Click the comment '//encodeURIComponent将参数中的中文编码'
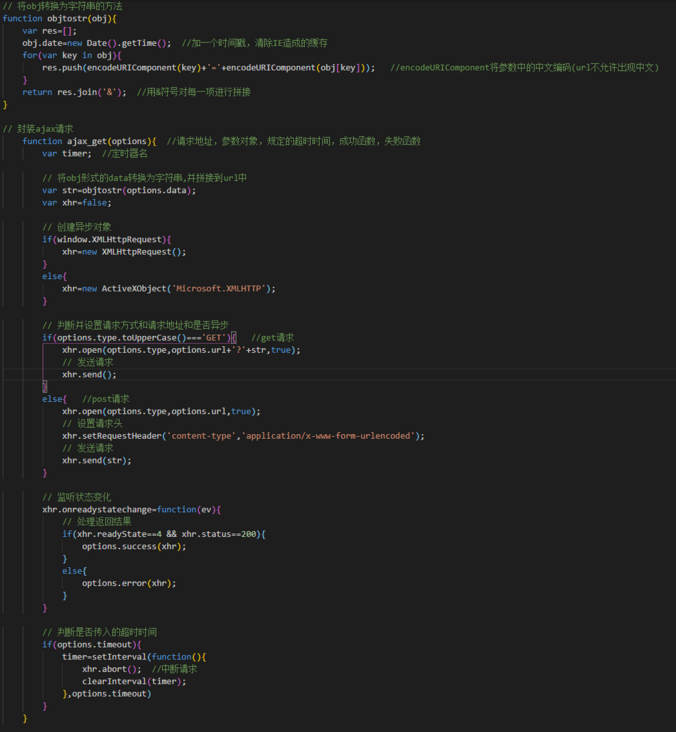This screenshot has width=676, height=732. [x=524, y=68]
